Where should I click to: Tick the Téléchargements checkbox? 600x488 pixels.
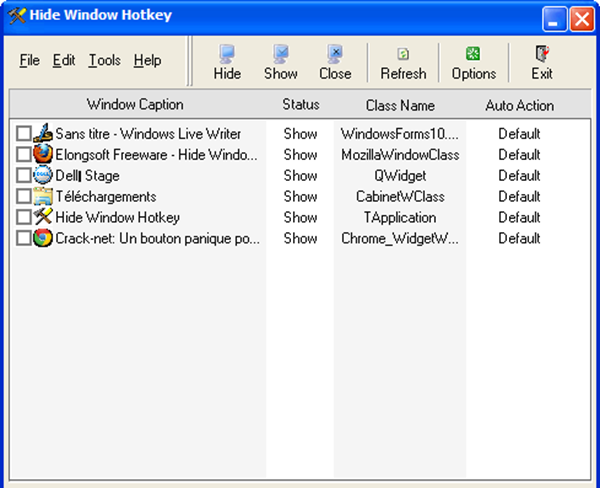point(24,196)
